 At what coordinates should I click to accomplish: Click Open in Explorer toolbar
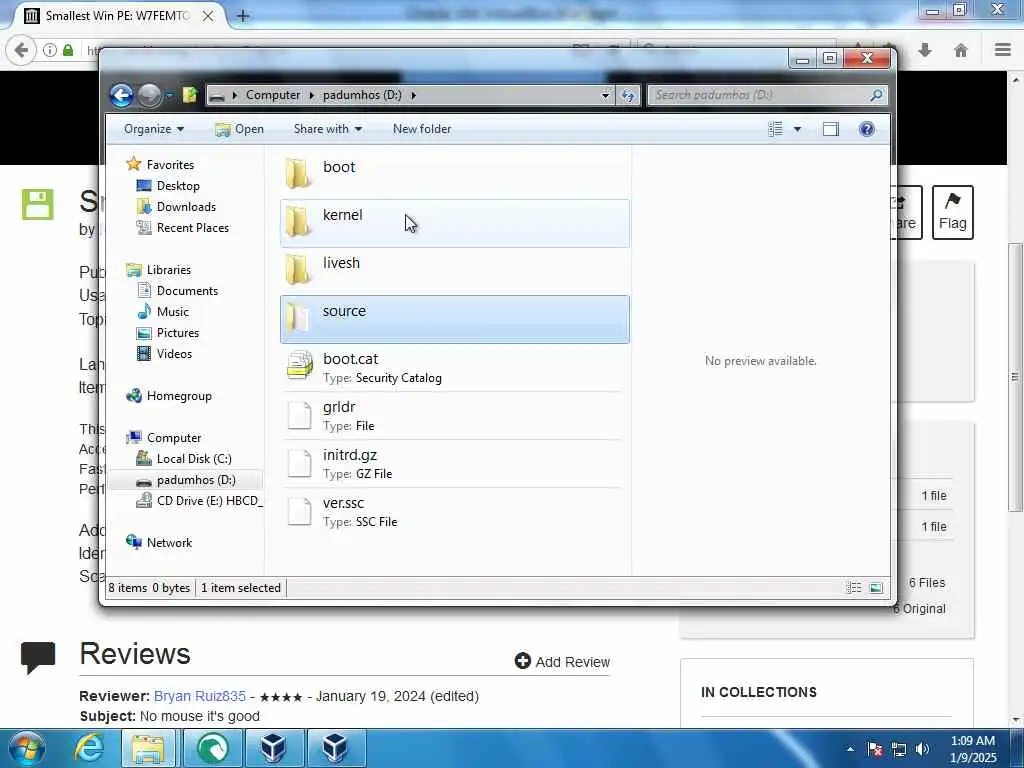pos(240,129)
